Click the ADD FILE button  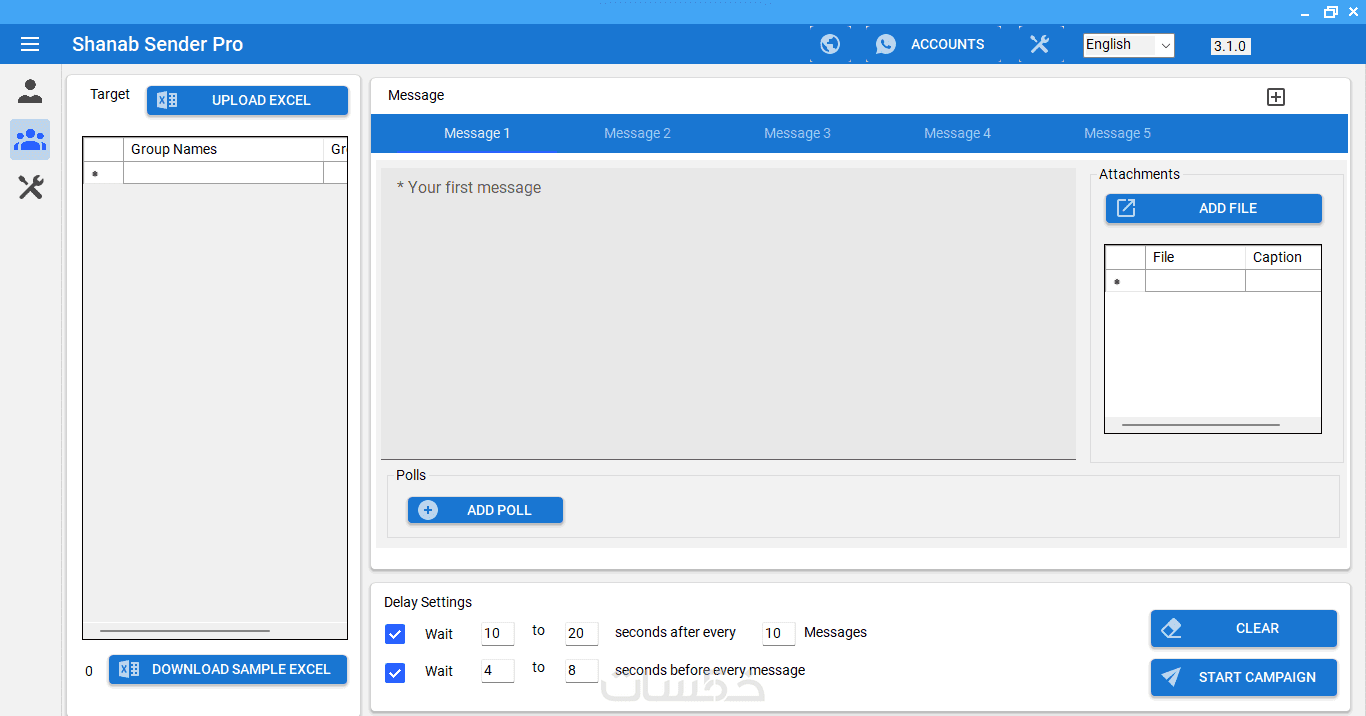(x=1214, y=208)
